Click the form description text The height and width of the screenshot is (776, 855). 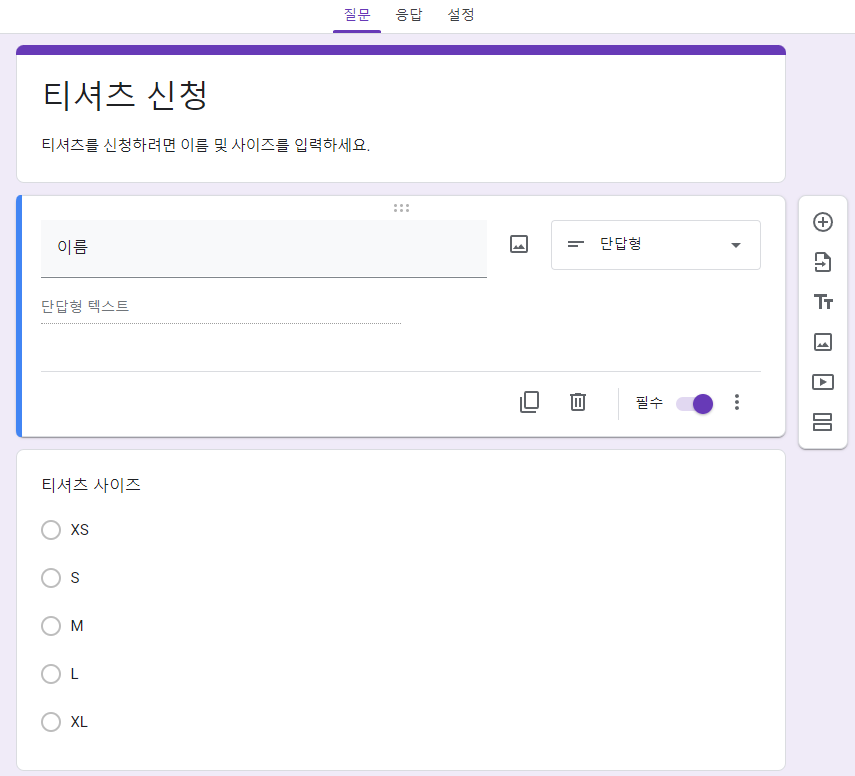206,145
